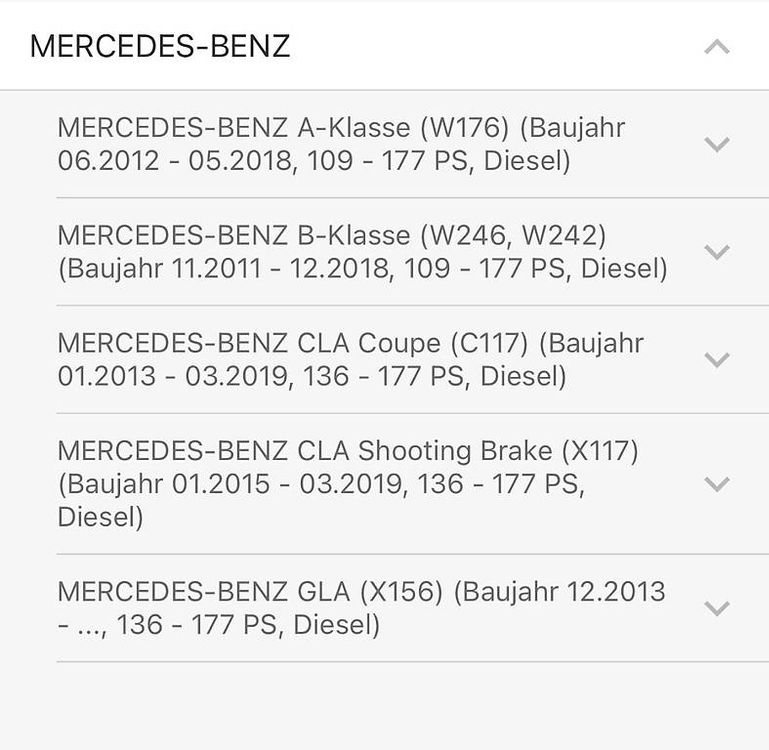
Task: Expand the CLA Coupe (C117) chevron arrow
Action: pos(717,360)
